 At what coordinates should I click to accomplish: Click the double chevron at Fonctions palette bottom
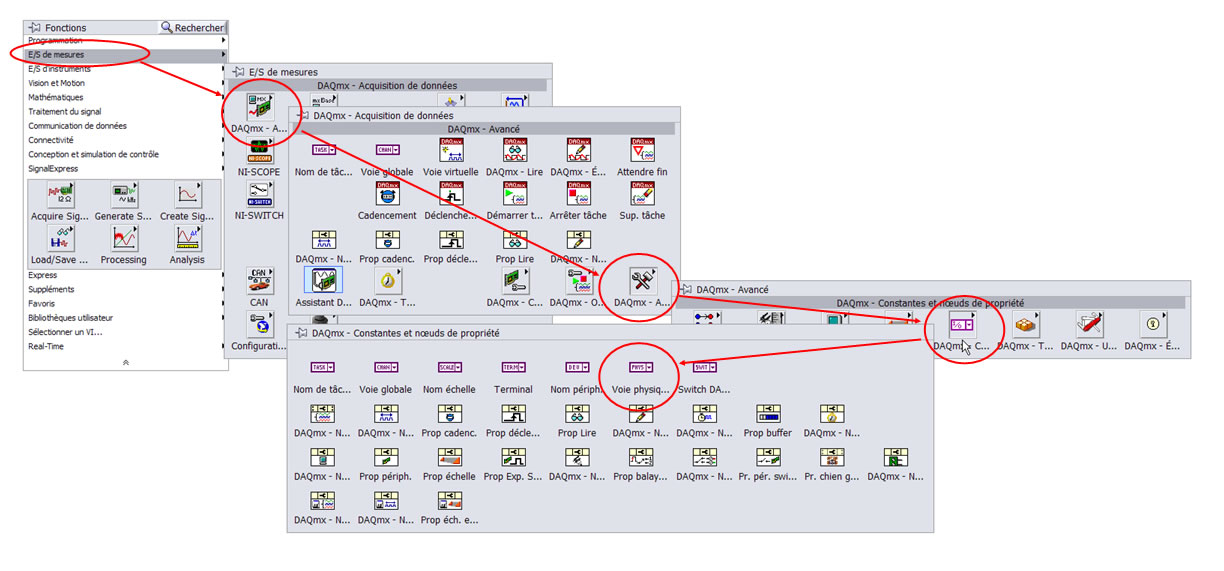pos(126,362)
